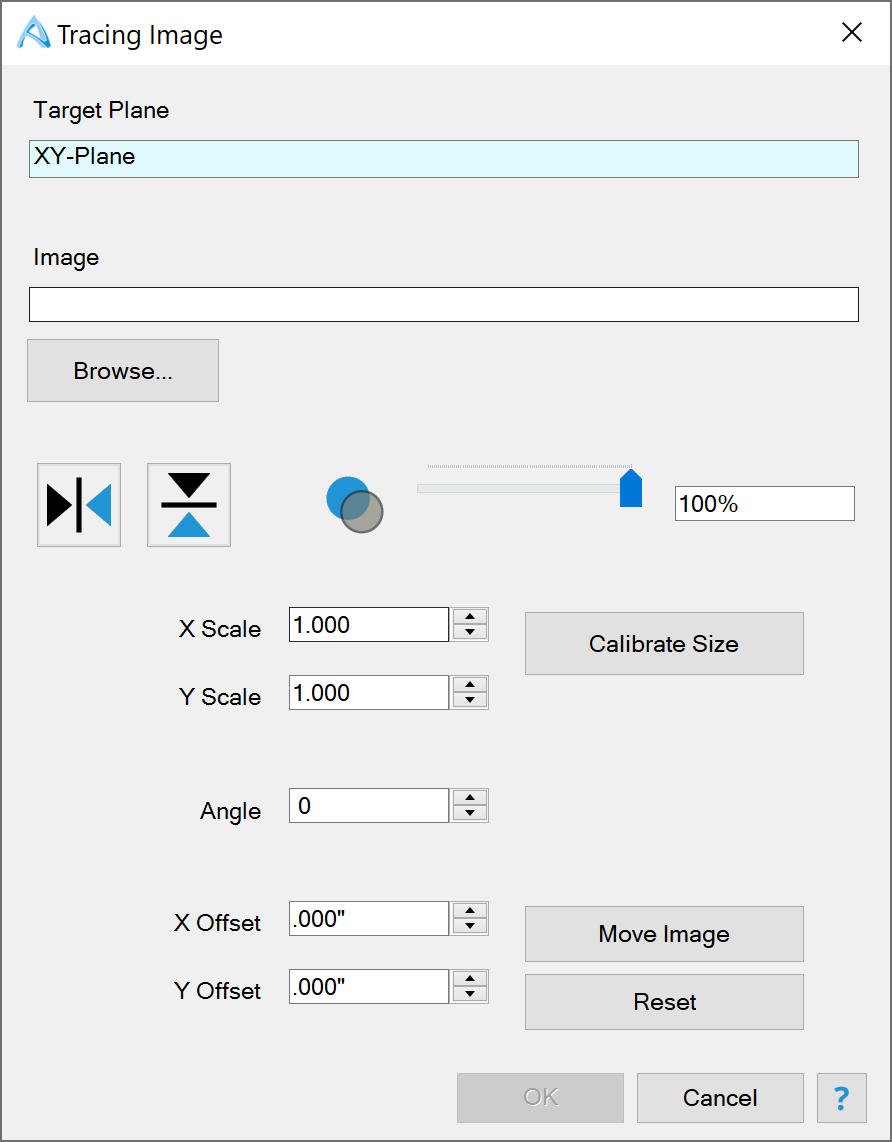The width and height of the screenshot is (892, 1142).
Task: Click the 100% transparency value field
Action: [x=764, y=504]
